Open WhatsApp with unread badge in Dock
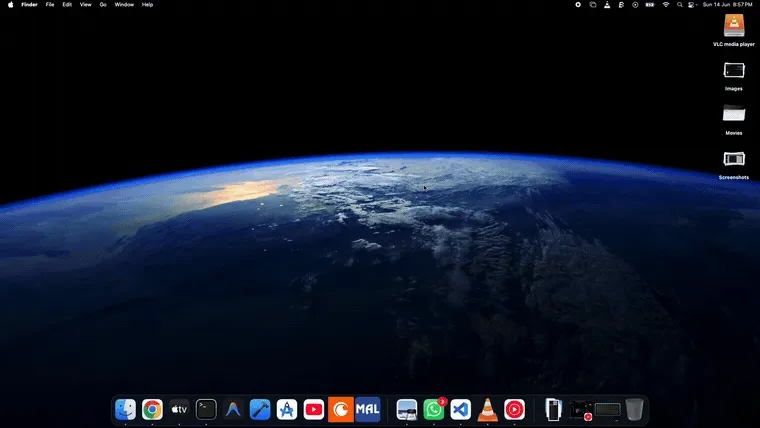Viewport: 760px width, 428px height. (x=434, y=410)
